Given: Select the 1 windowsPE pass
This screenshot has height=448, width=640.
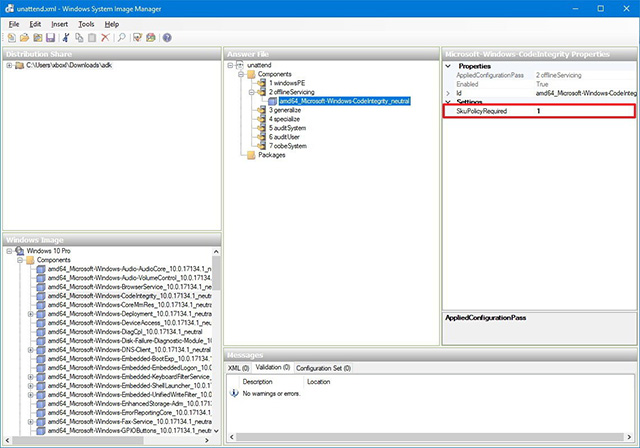Looking at the screenshot, I should pos(287,83).
